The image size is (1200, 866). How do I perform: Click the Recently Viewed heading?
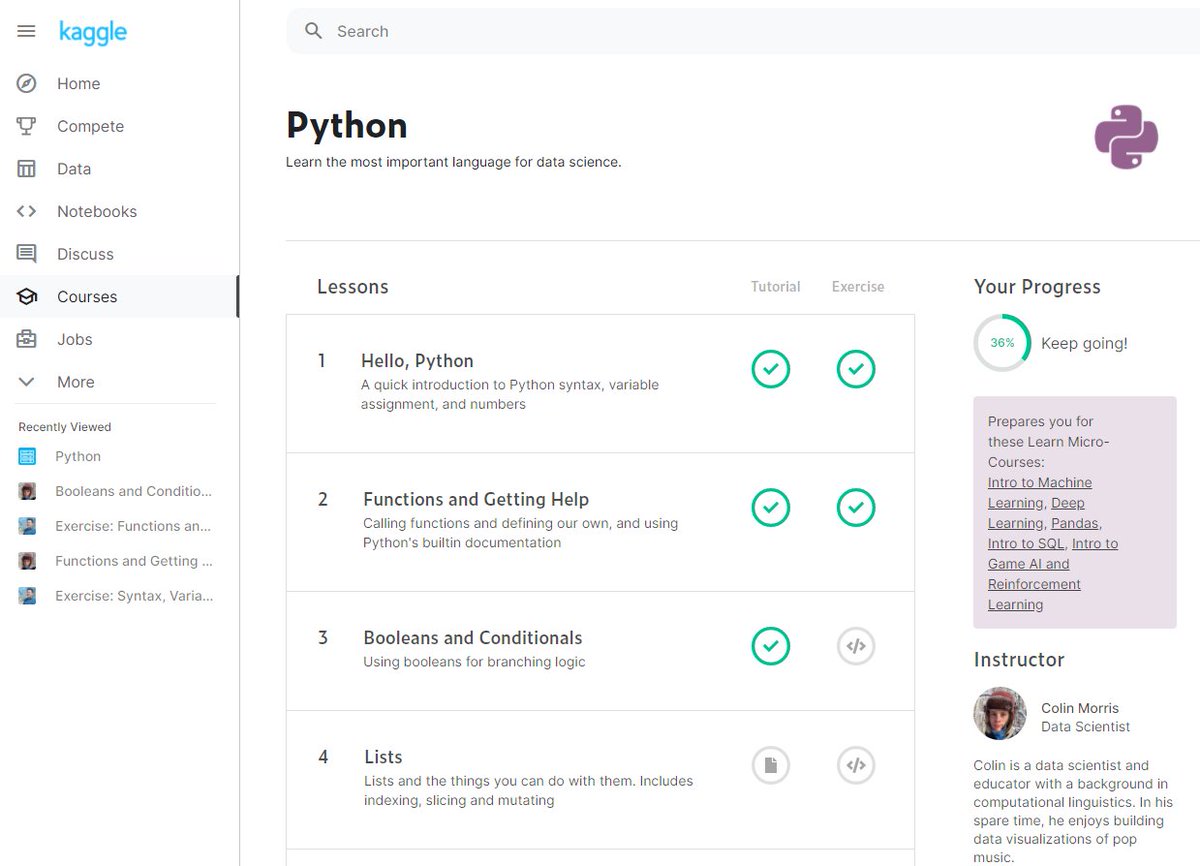[x=65, y=427]
